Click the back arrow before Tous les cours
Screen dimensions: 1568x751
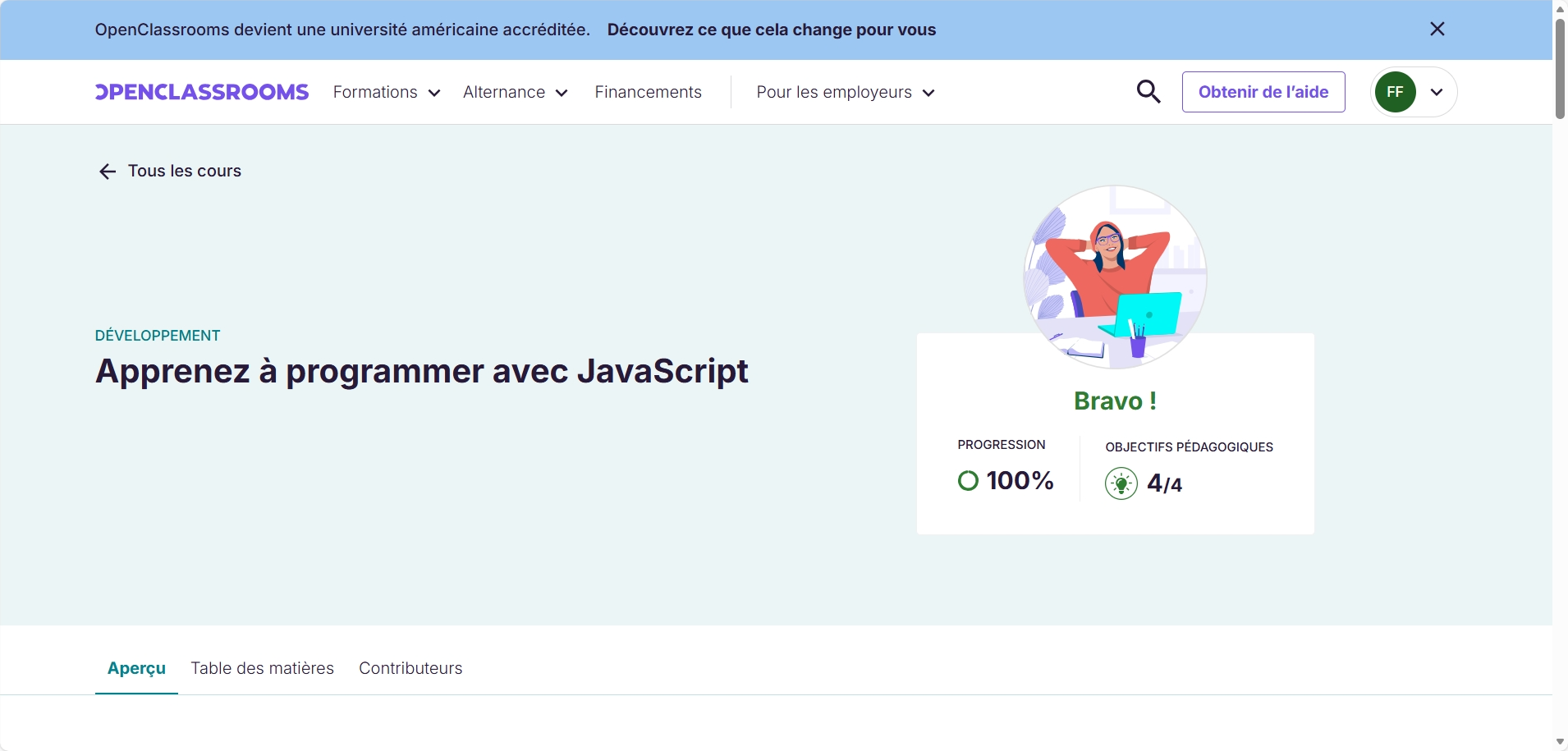107,172
